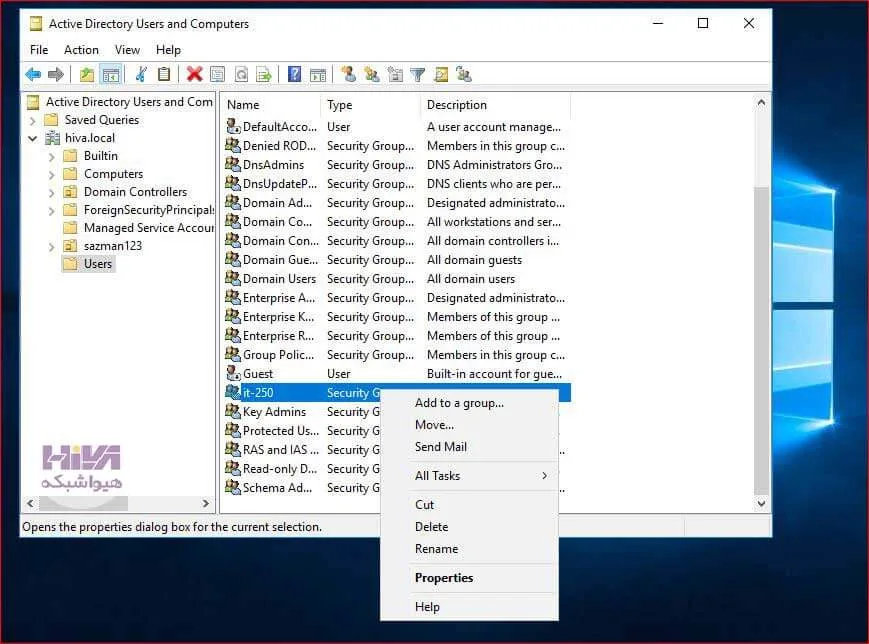The width and height of the screenshot is (869, 644).
Task: Create a new group via toolbar icon
Action: pos(372,74)
